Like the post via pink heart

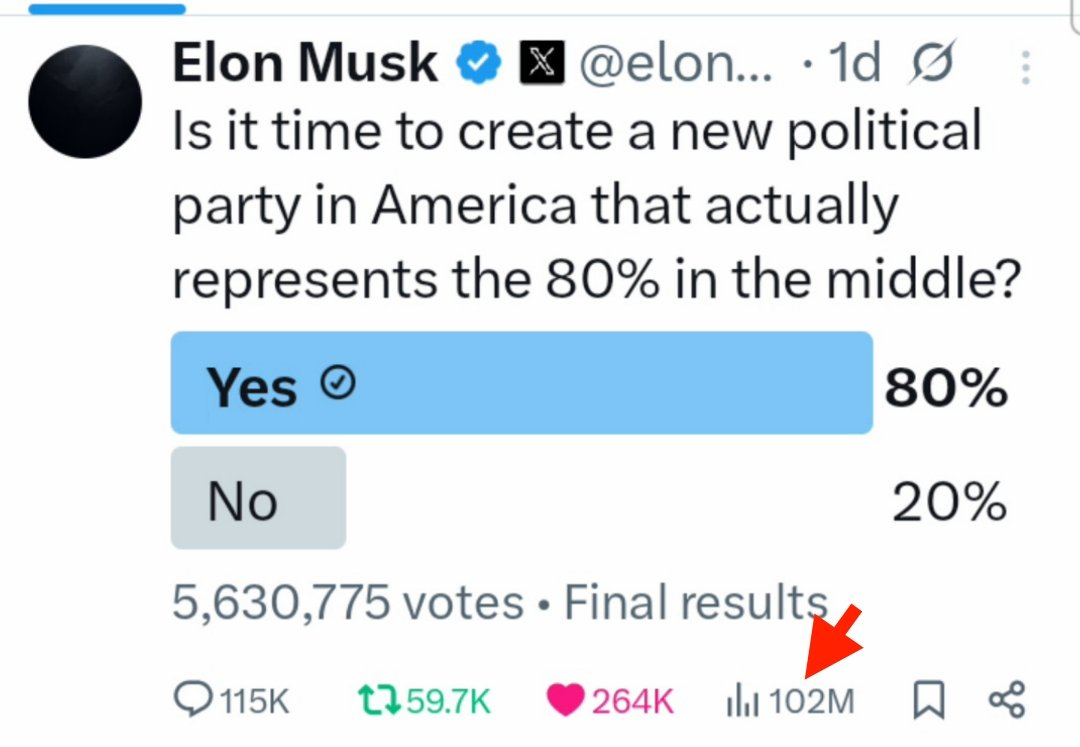(565, 700)
